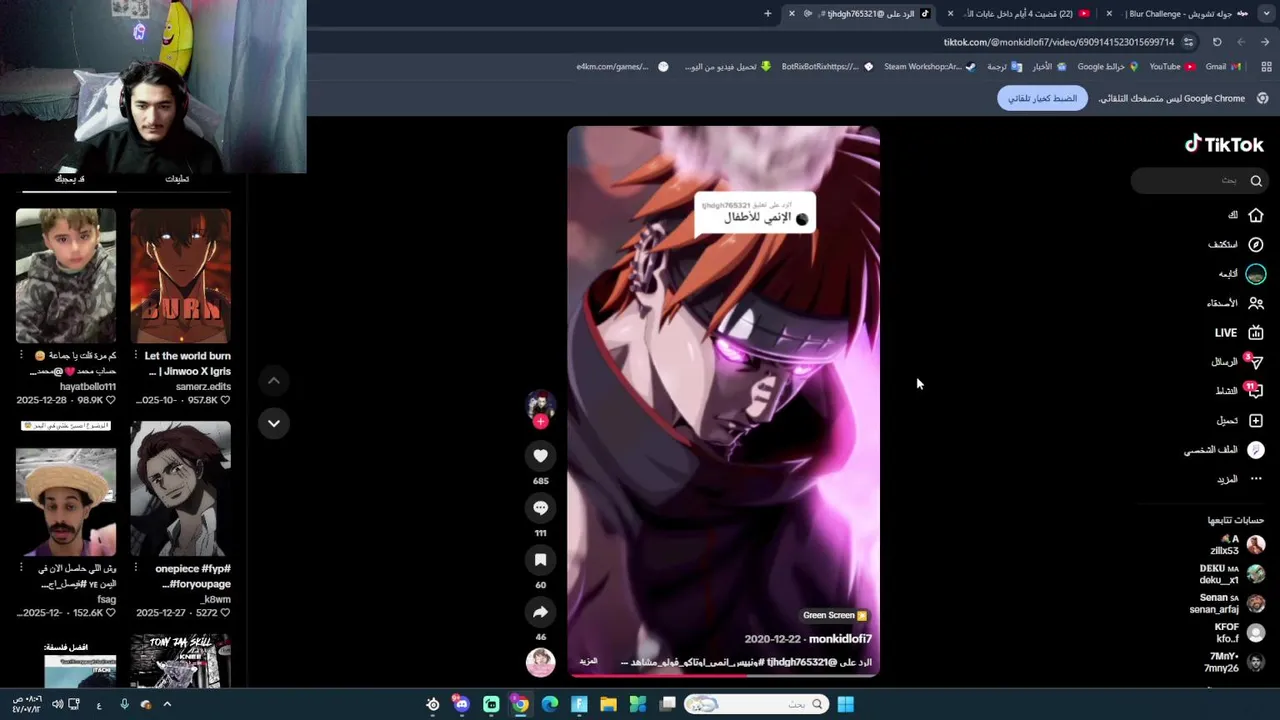
Task: Open Discord from the taskbar
Action: 461,704
